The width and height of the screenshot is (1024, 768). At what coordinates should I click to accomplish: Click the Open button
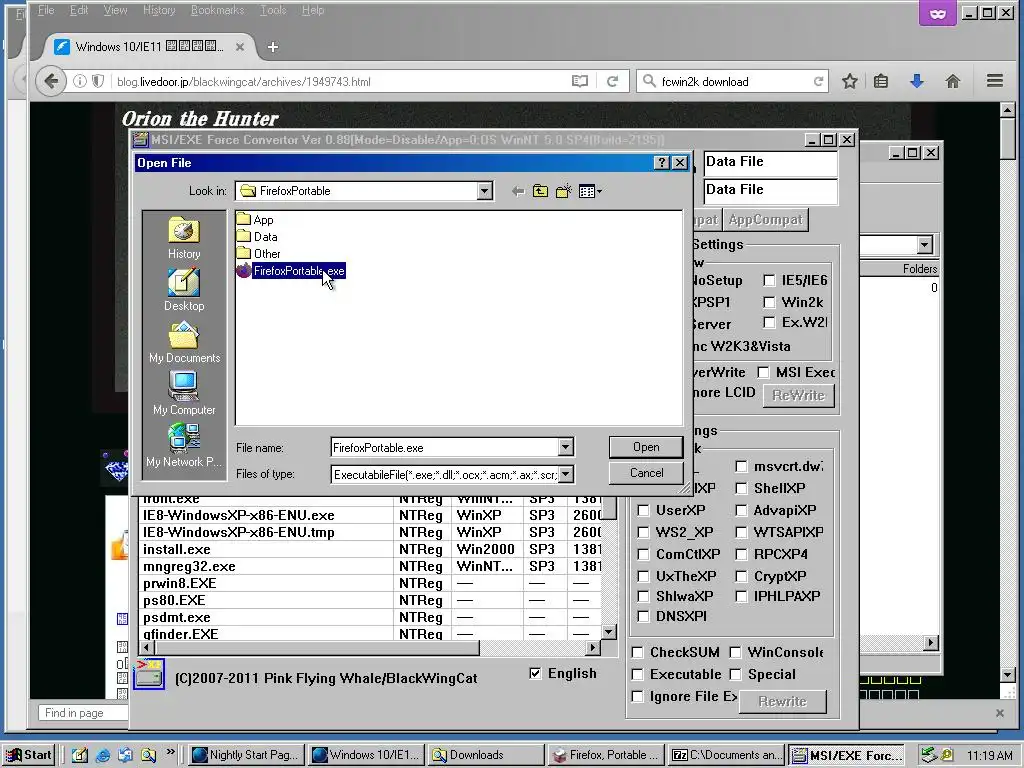click(646, 447)
